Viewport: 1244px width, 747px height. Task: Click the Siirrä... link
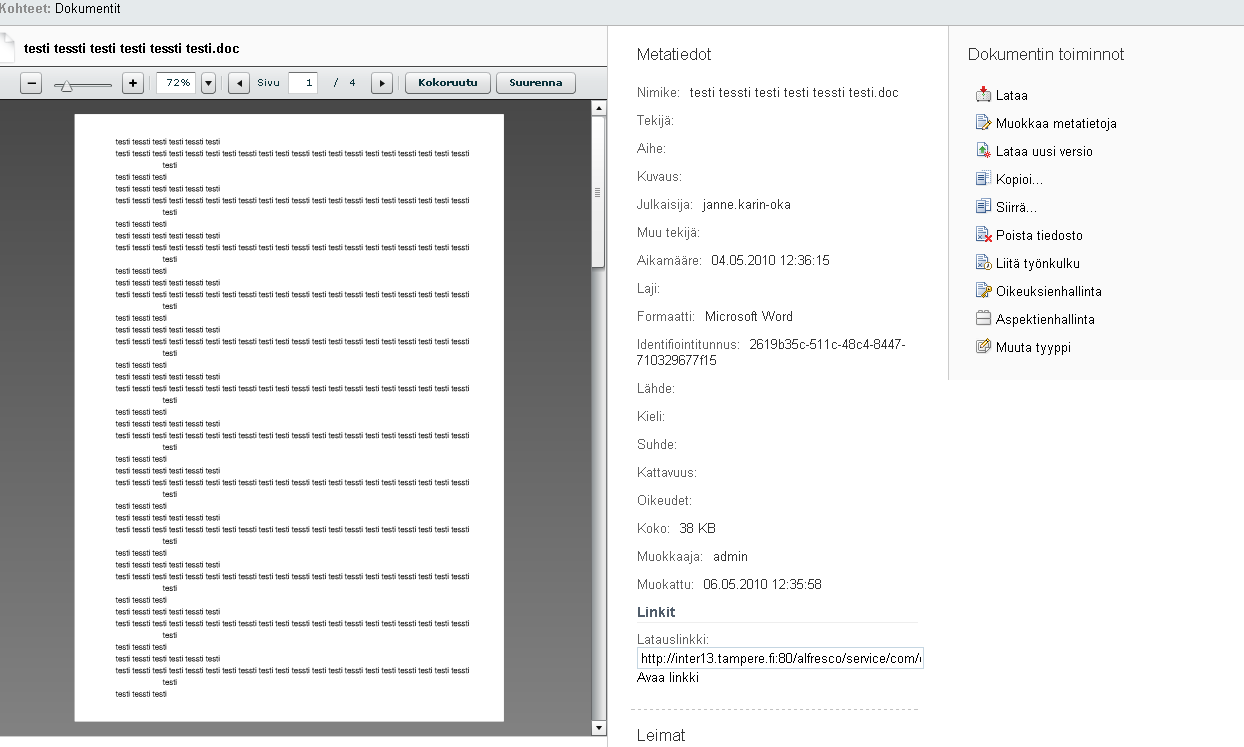click(x=1016, y=208)
